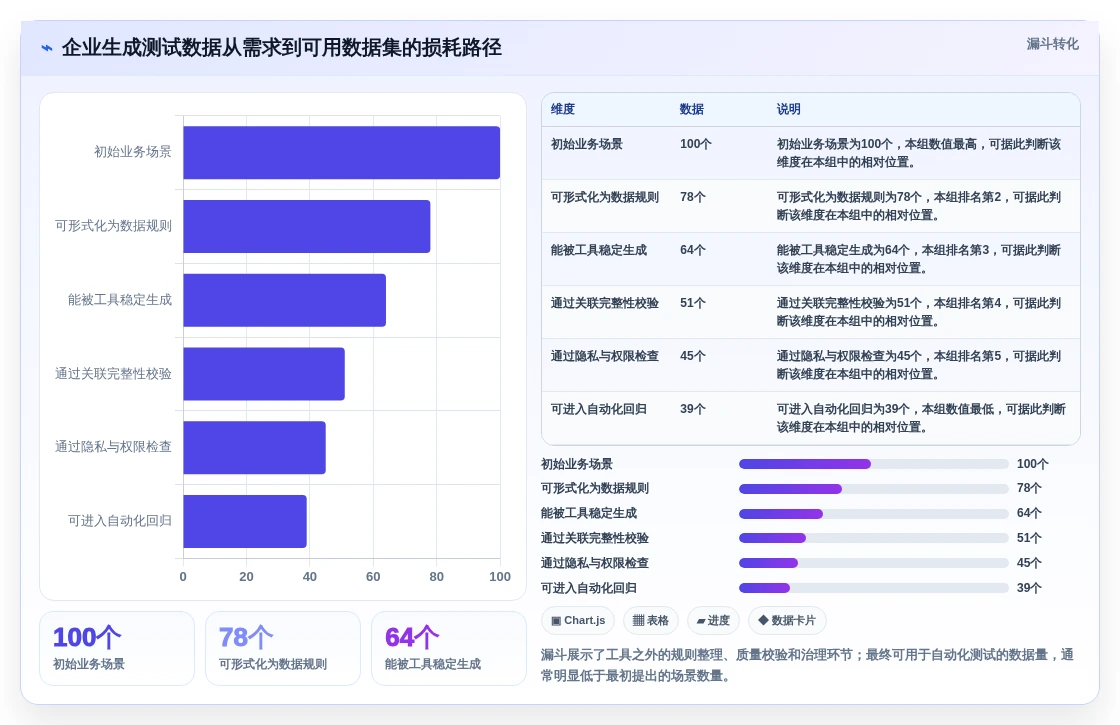Click the chart y-axis label 通过关联完整性校验

[113, 374]
